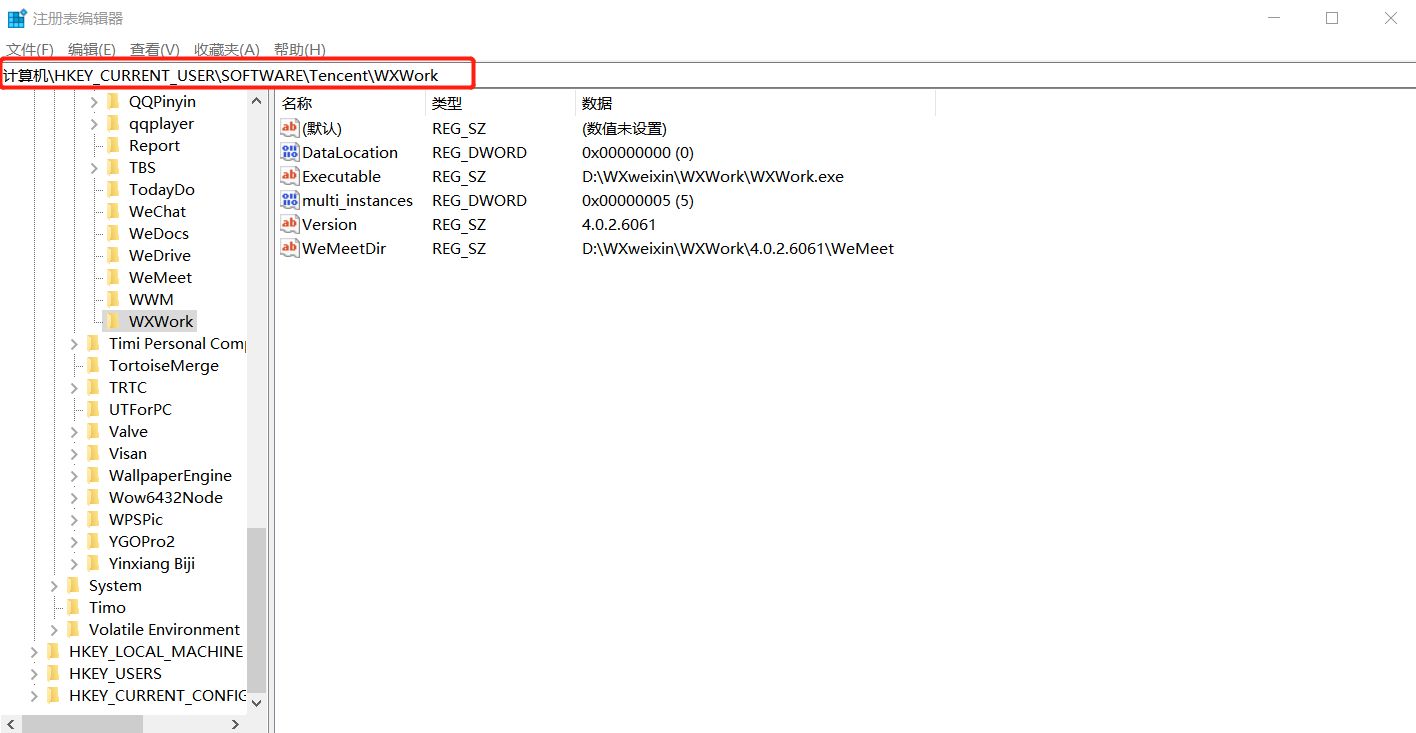Viewport: 1416px width, 733px height.
Task: Select the TortoiseMerge tree key
Action: coord(164,365)
